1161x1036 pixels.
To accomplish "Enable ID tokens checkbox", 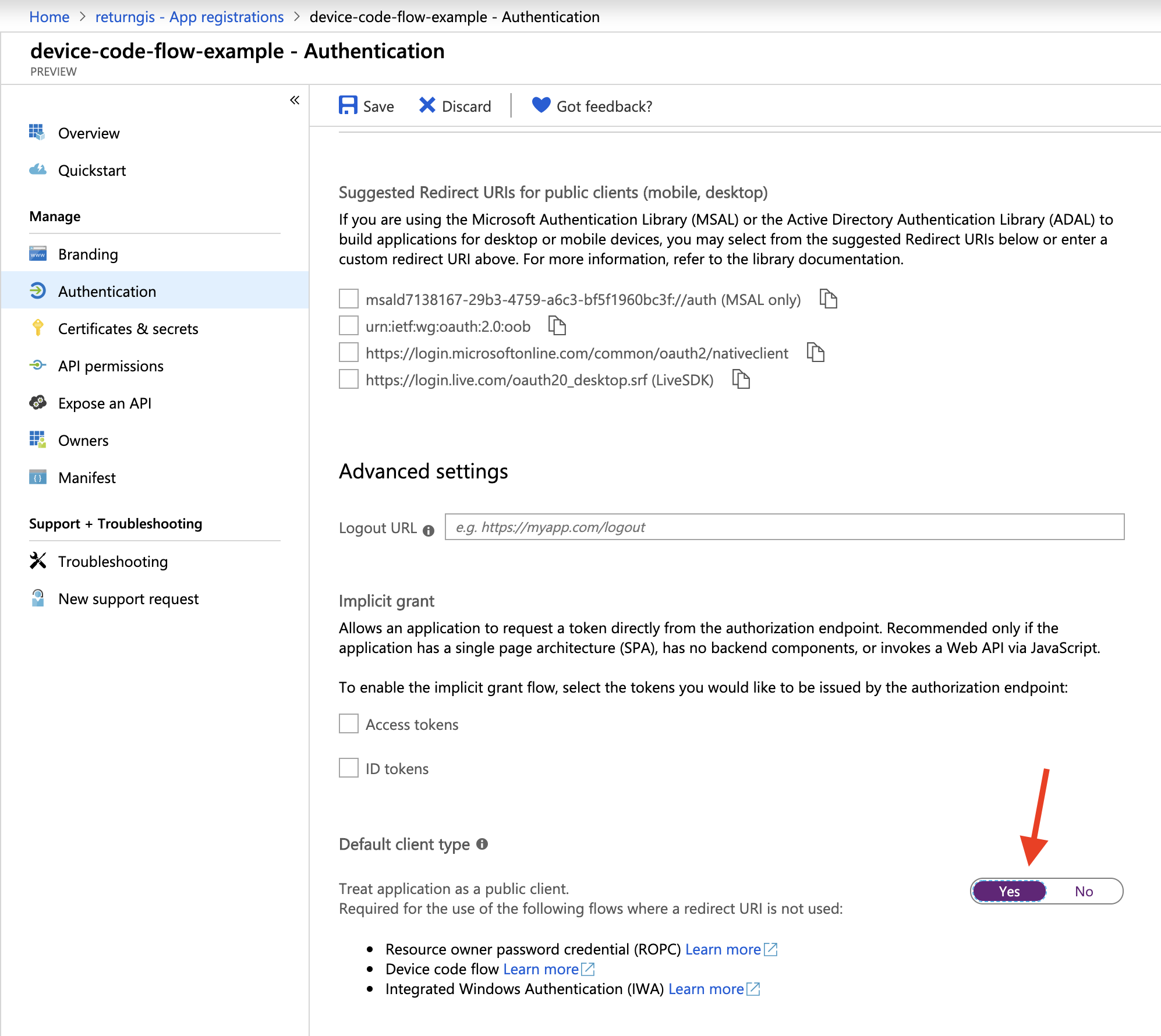I will tap(349, 768).
